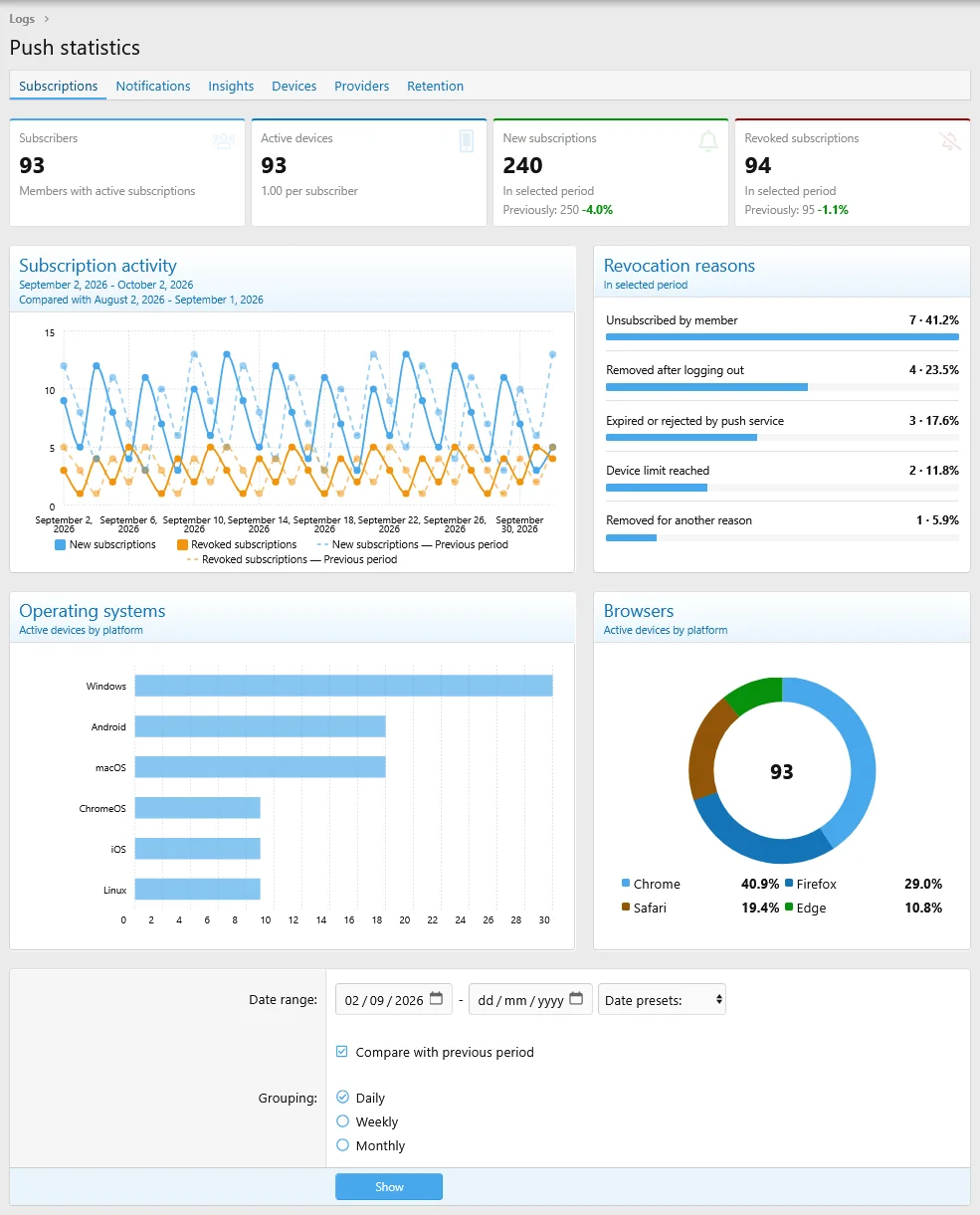Toggle New subscriptions legend swatch
980x1215 pixels.
click(61, 544)
